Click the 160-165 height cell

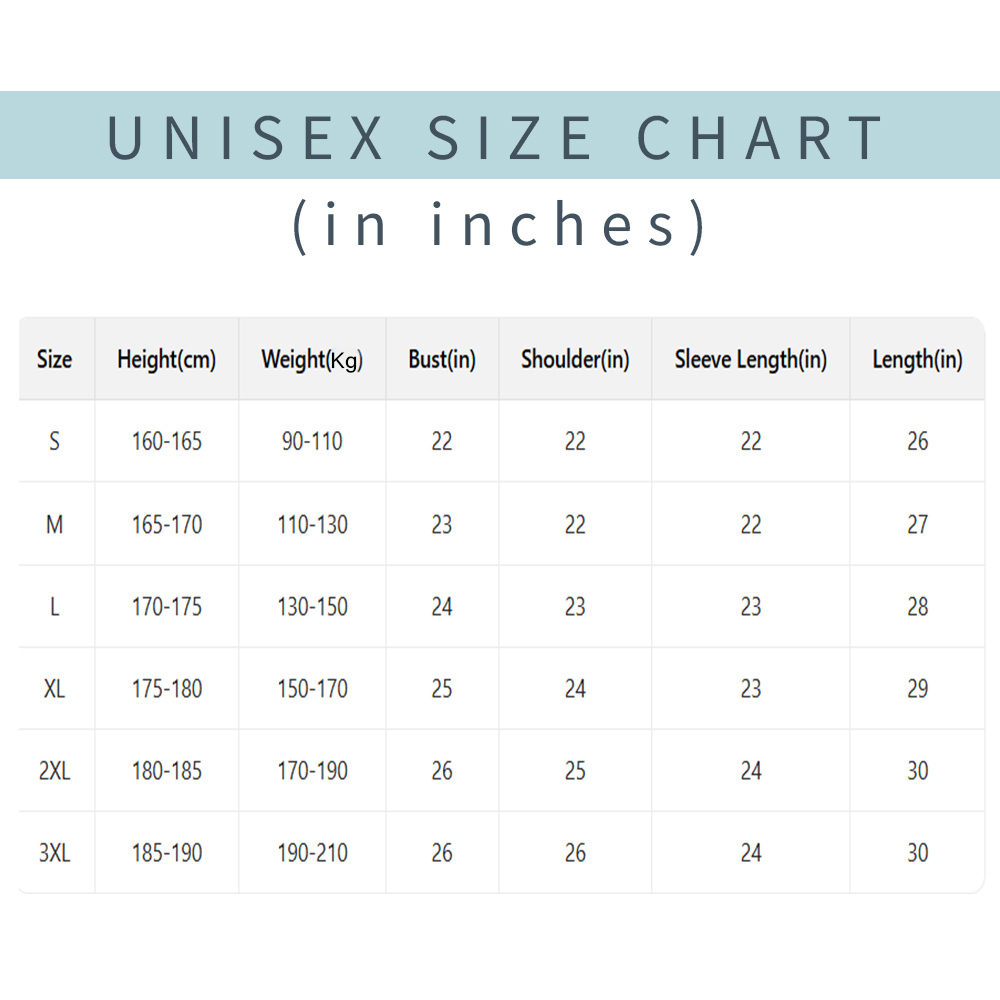coord(166,441)
